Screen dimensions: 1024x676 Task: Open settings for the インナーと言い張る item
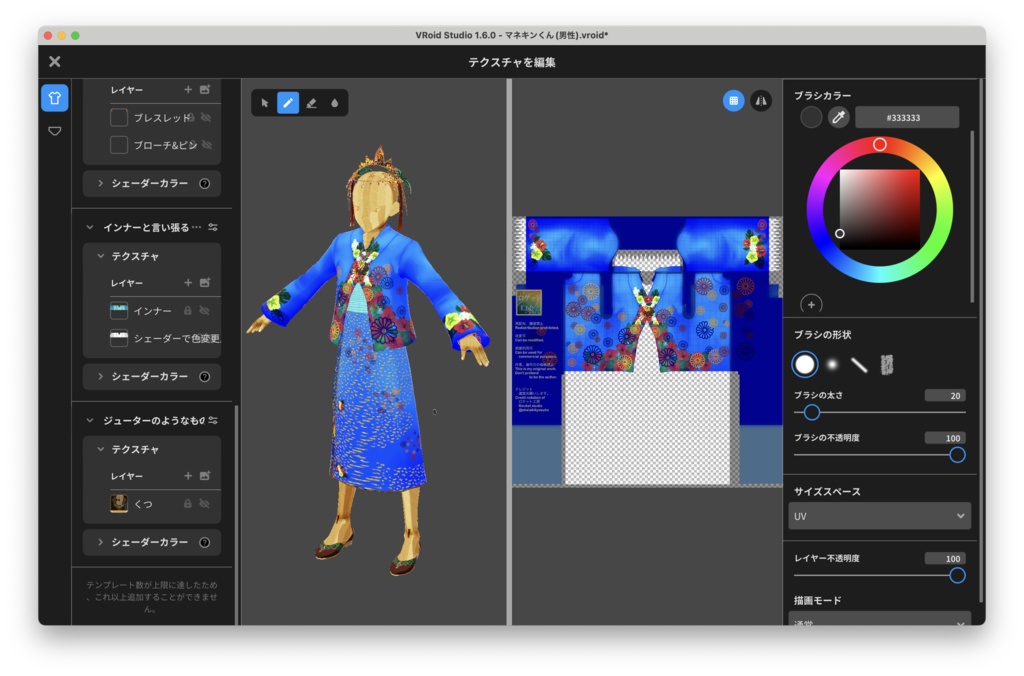(213, 227)
